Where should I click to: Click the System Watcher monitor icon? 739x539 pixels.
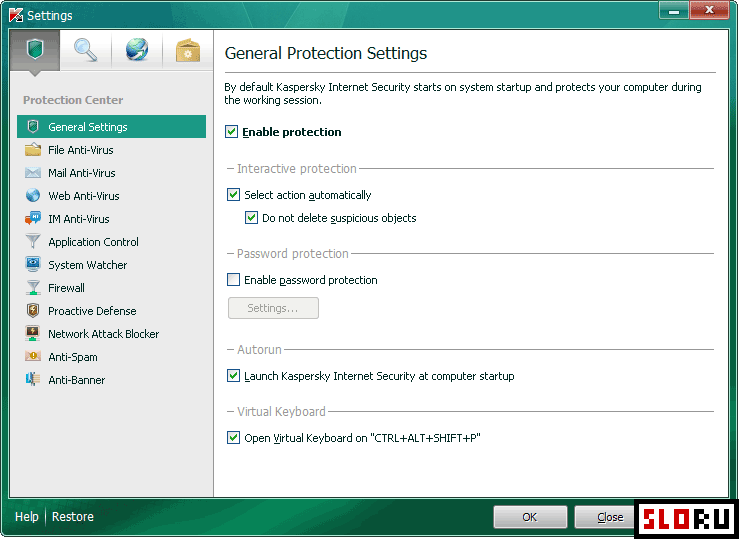33,264
